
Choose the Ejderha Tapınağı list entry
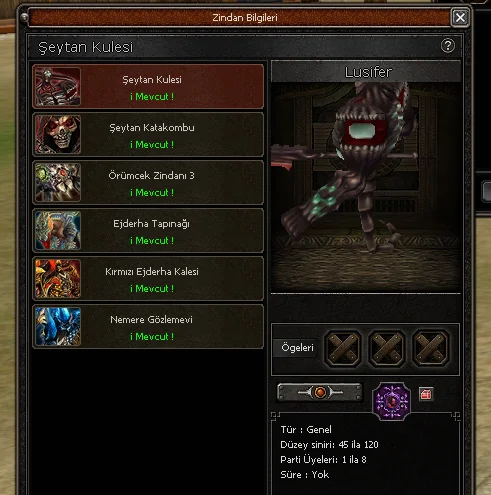[148, 231]
